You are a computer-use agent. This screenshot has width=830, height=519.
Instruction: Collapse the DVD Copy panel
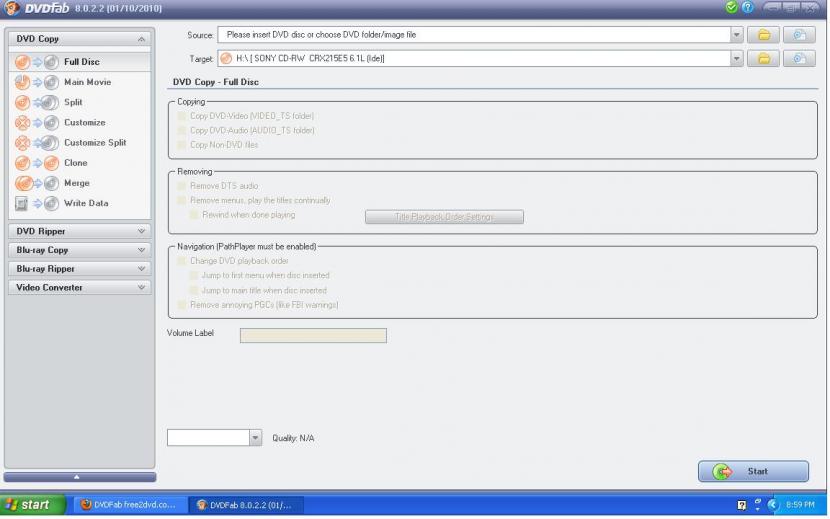(x=142, y=39)
